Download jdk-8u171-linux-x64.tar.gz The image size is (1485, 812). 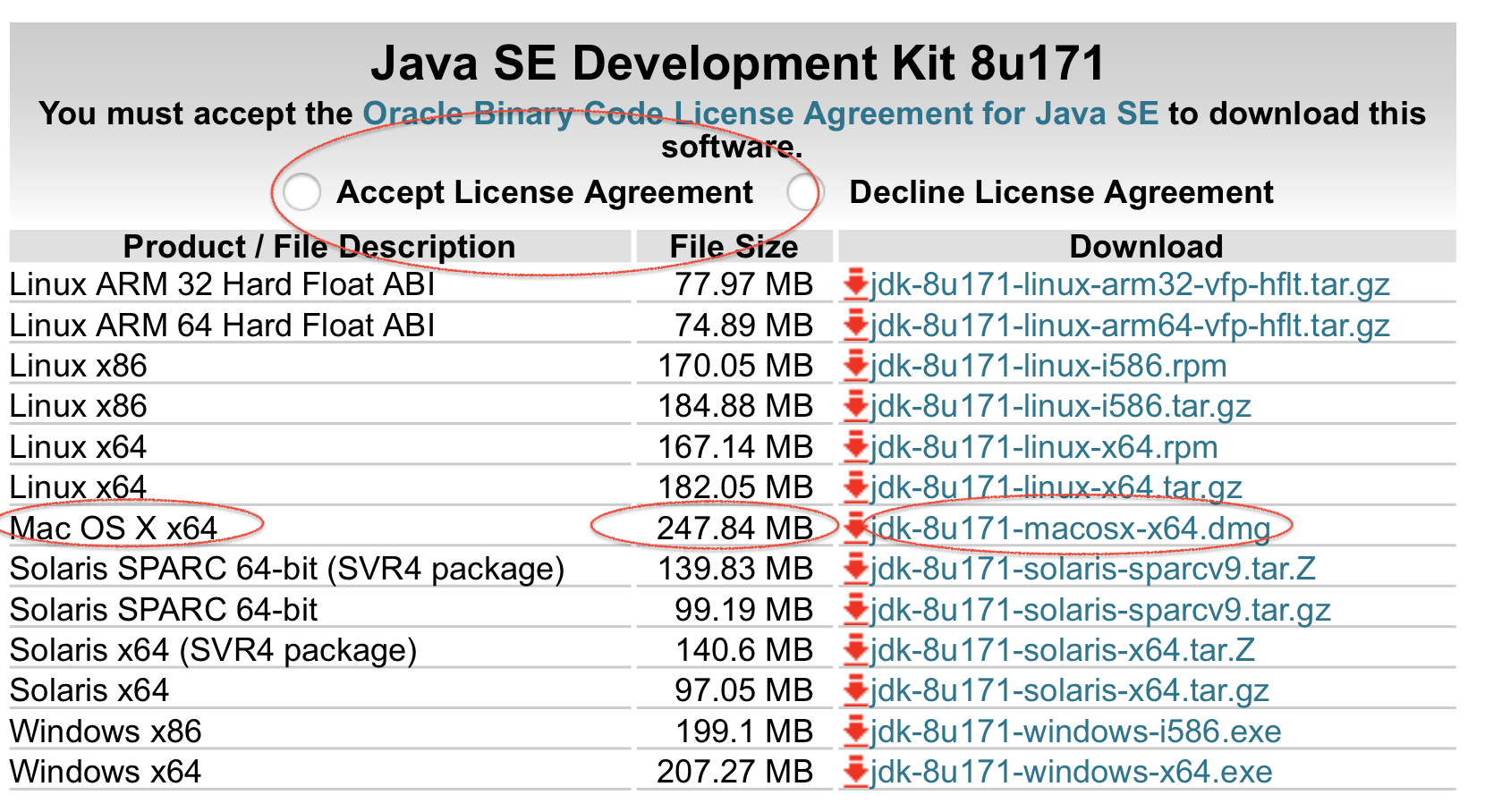[1056, 487]
